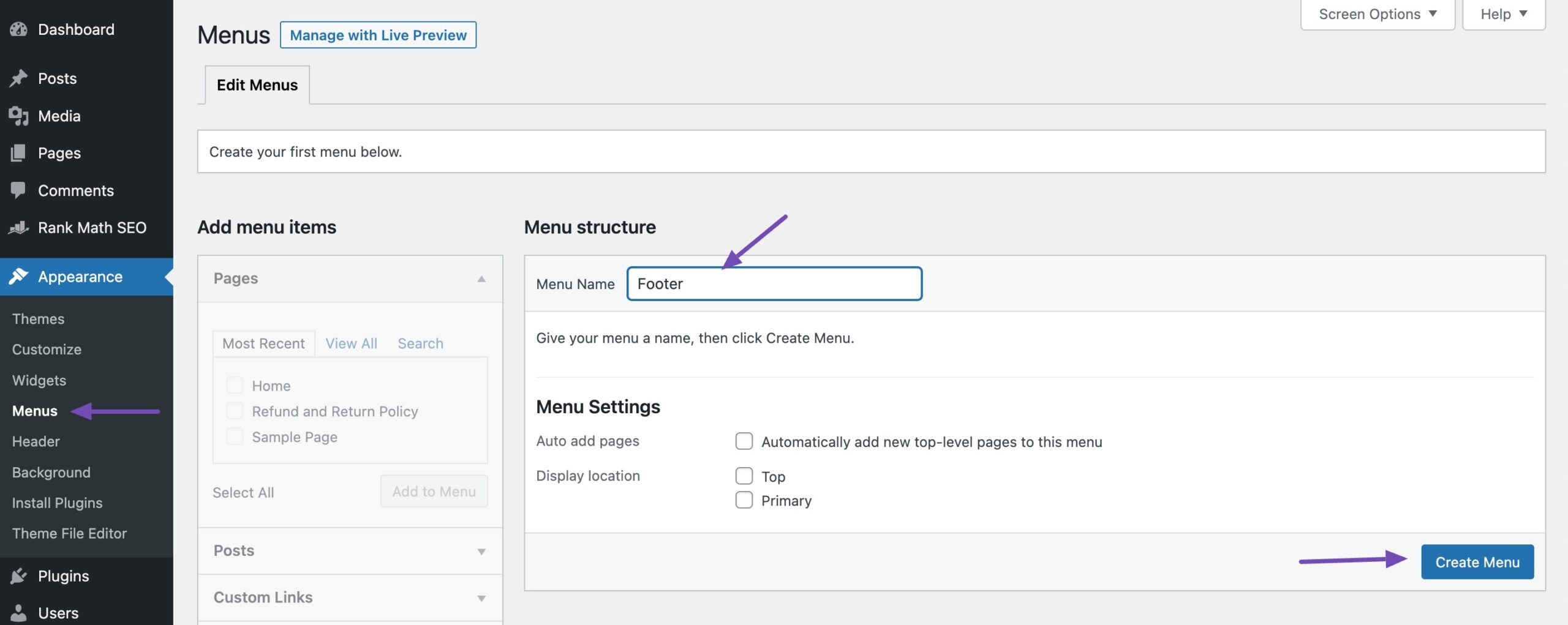Click the Menu Name input field
This screenshot has height=625, width=1568.
pos(774,283)
